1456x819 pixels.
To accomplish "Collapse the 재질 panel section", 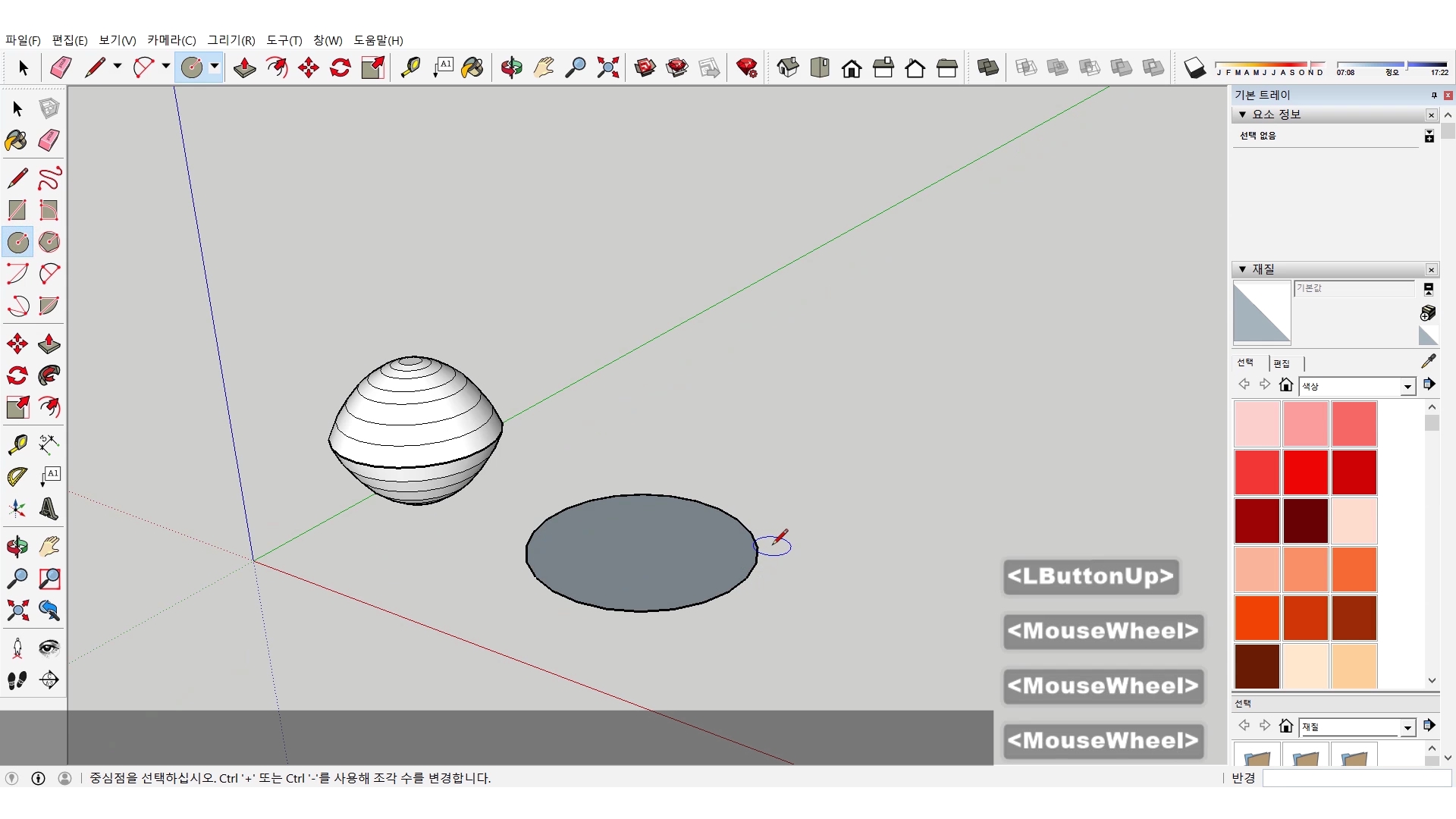I will [x=1242, y=269].
